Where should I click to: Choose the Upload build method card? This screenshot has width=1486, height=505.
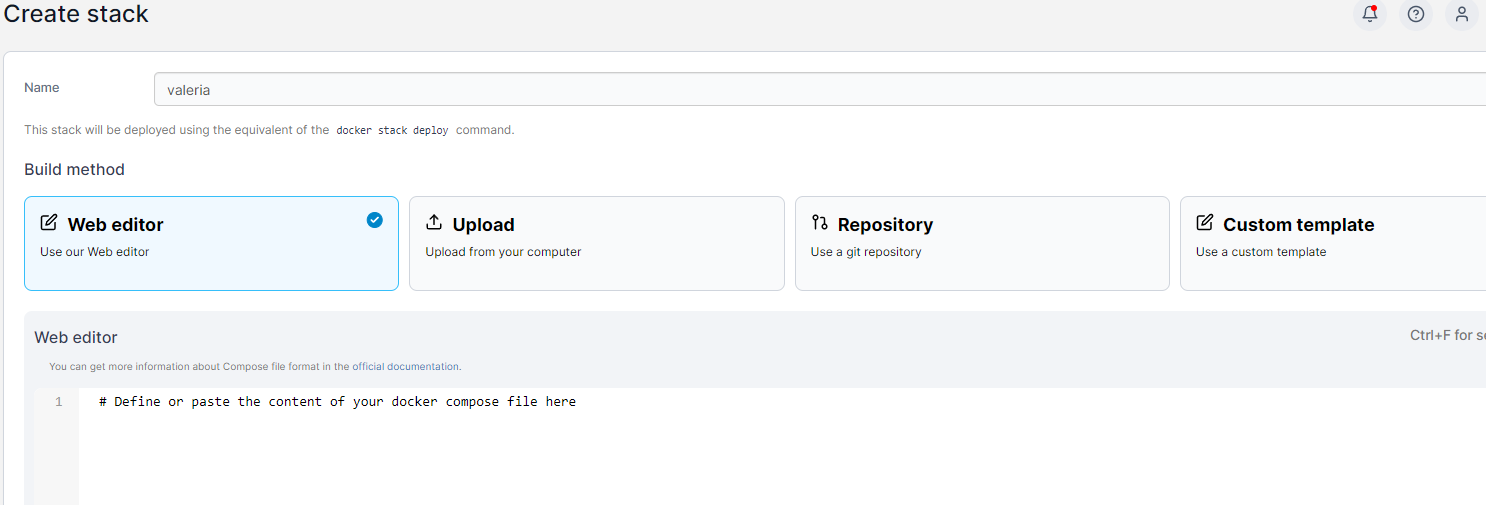tap(597, 243)
